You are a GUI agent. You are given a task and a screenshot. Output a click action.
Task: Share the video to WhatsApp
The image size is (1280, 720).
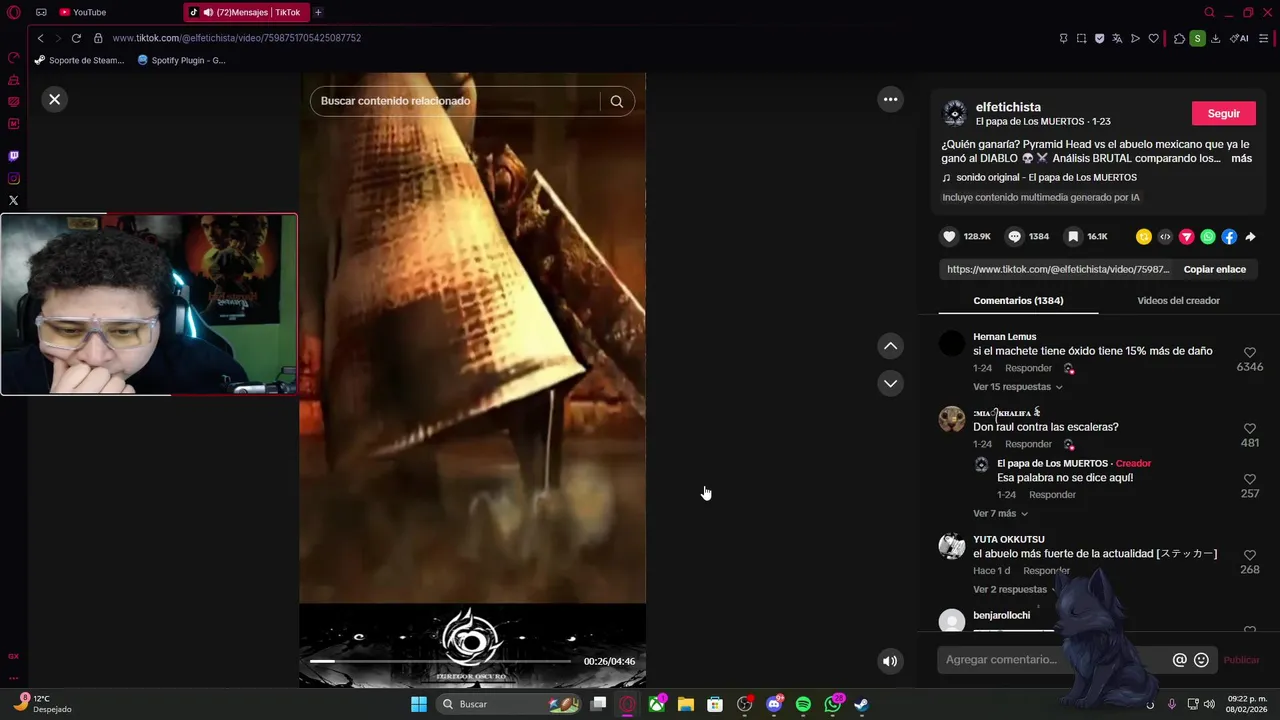click(1208, 237)
